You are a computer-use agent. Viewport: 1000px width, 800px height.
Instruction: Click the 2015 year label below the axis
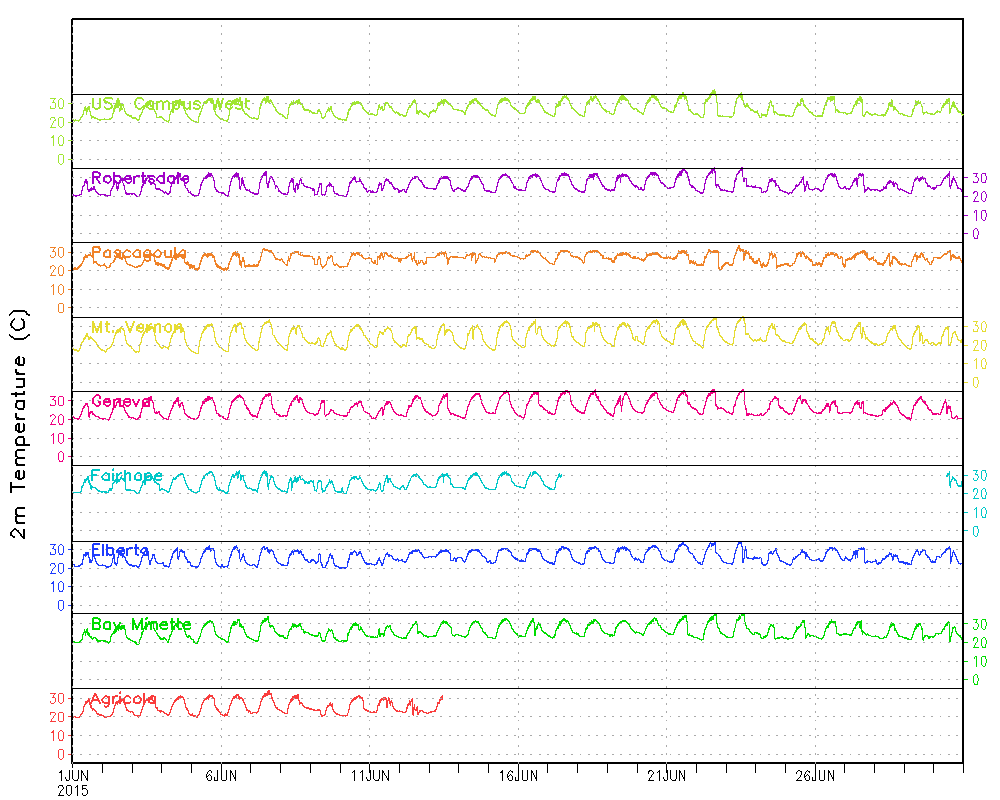point(72,789)
